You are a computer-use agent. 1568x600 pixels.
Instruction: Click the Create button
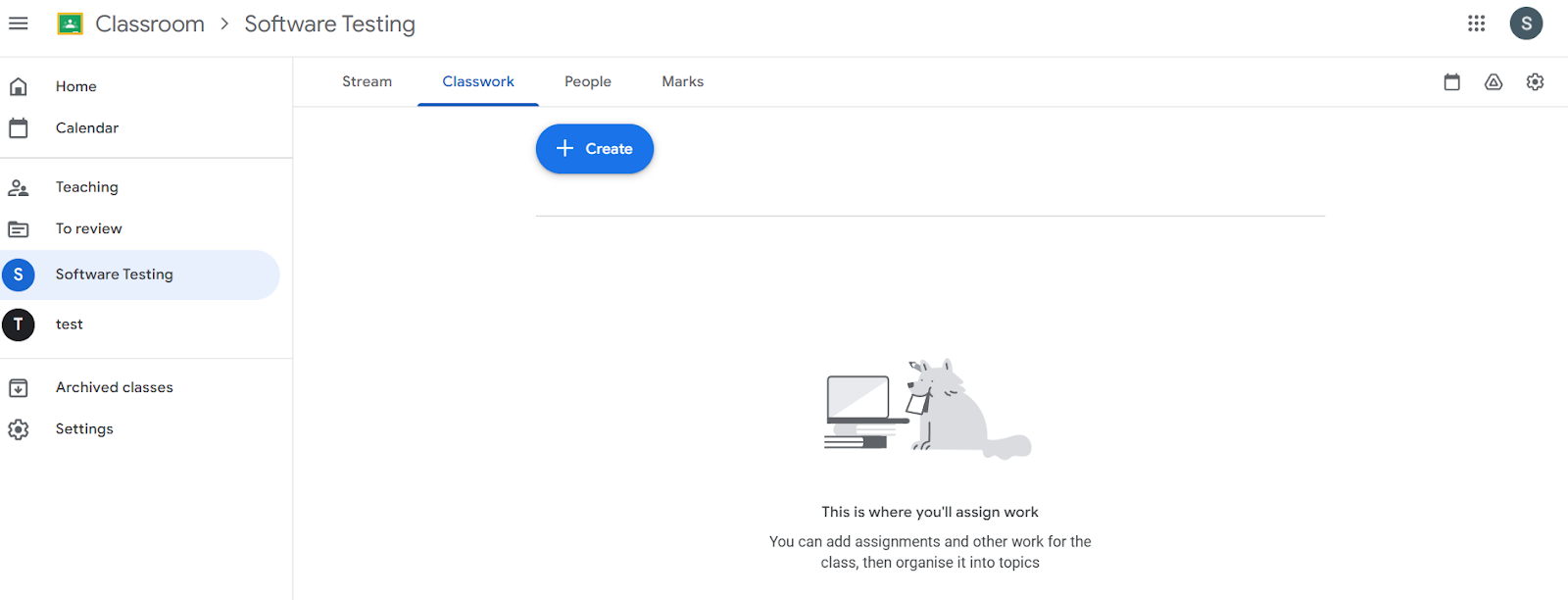click(x=595, y=149)
